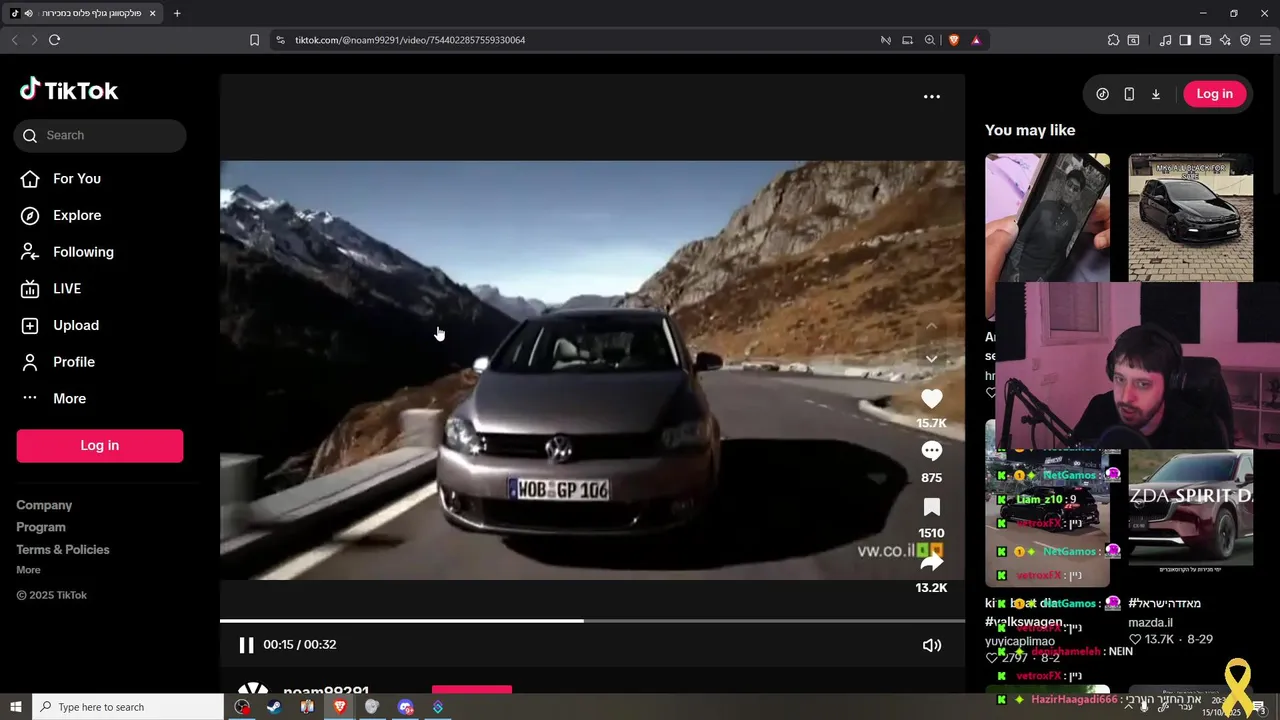
Task: Go back in browser history
Action: point(14,40)
